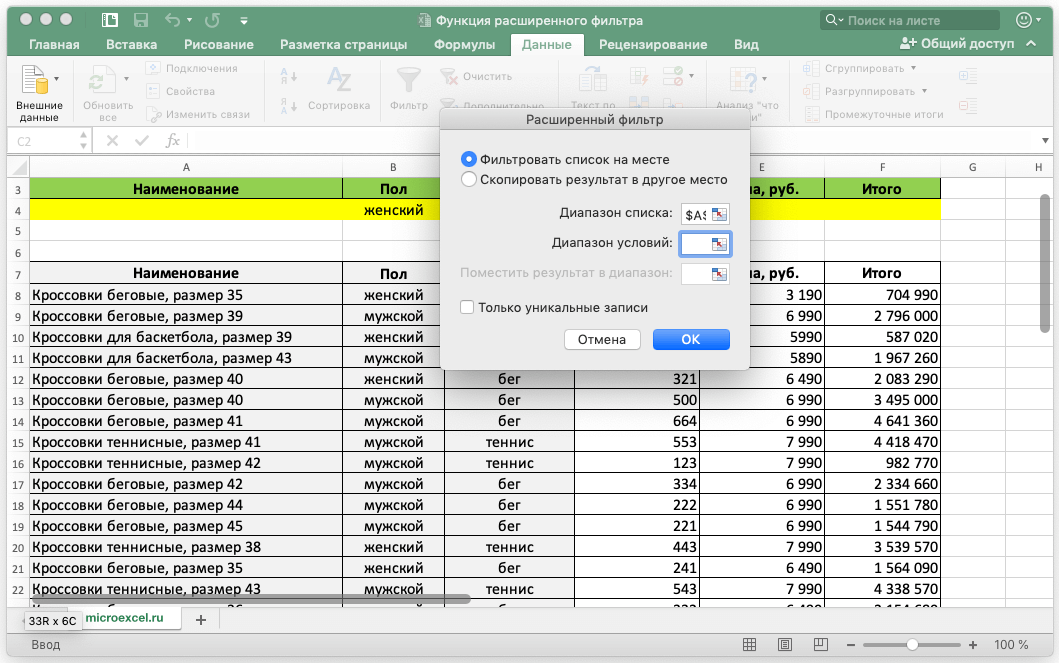Click the confirm checkmark in formula bar
The width and height of the screenshot is (1059, 663).
coord(142,140)
